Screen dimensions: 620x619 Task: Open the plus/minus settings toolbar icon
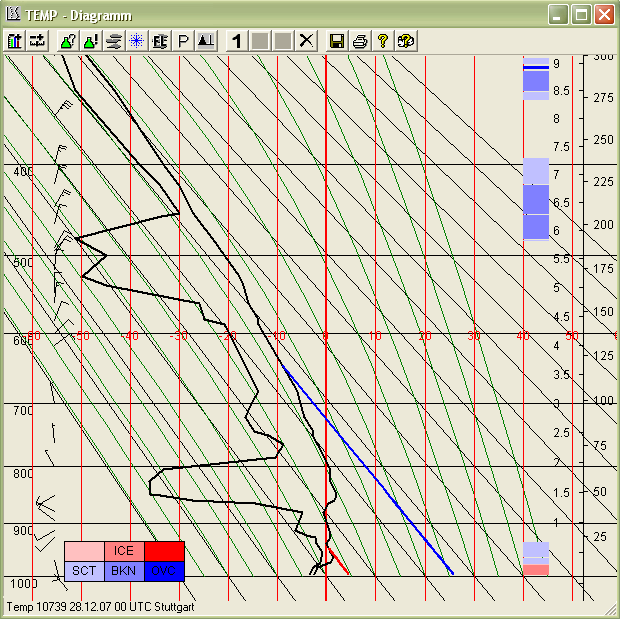point(37,41)
